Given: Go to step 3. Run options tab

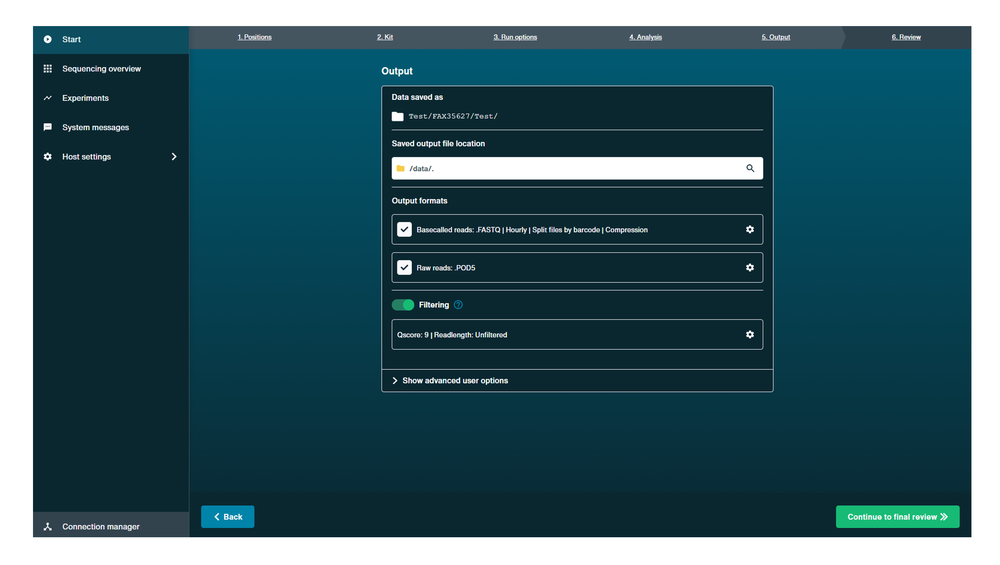Looking at the screenshot, I should pos(515,37).
